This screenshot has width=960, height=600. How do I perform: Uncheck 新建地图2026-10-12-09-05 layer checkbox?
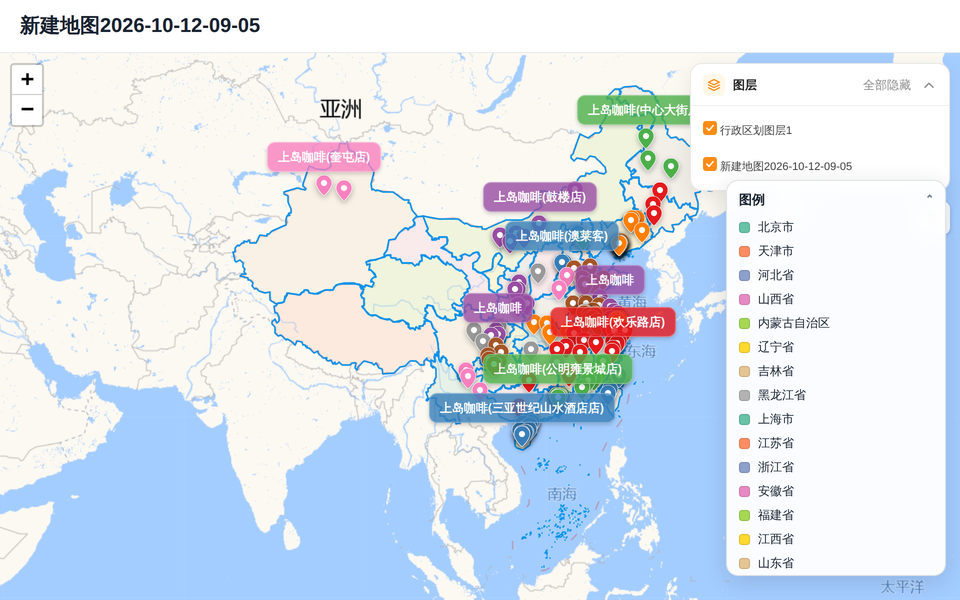pos(710,165)
